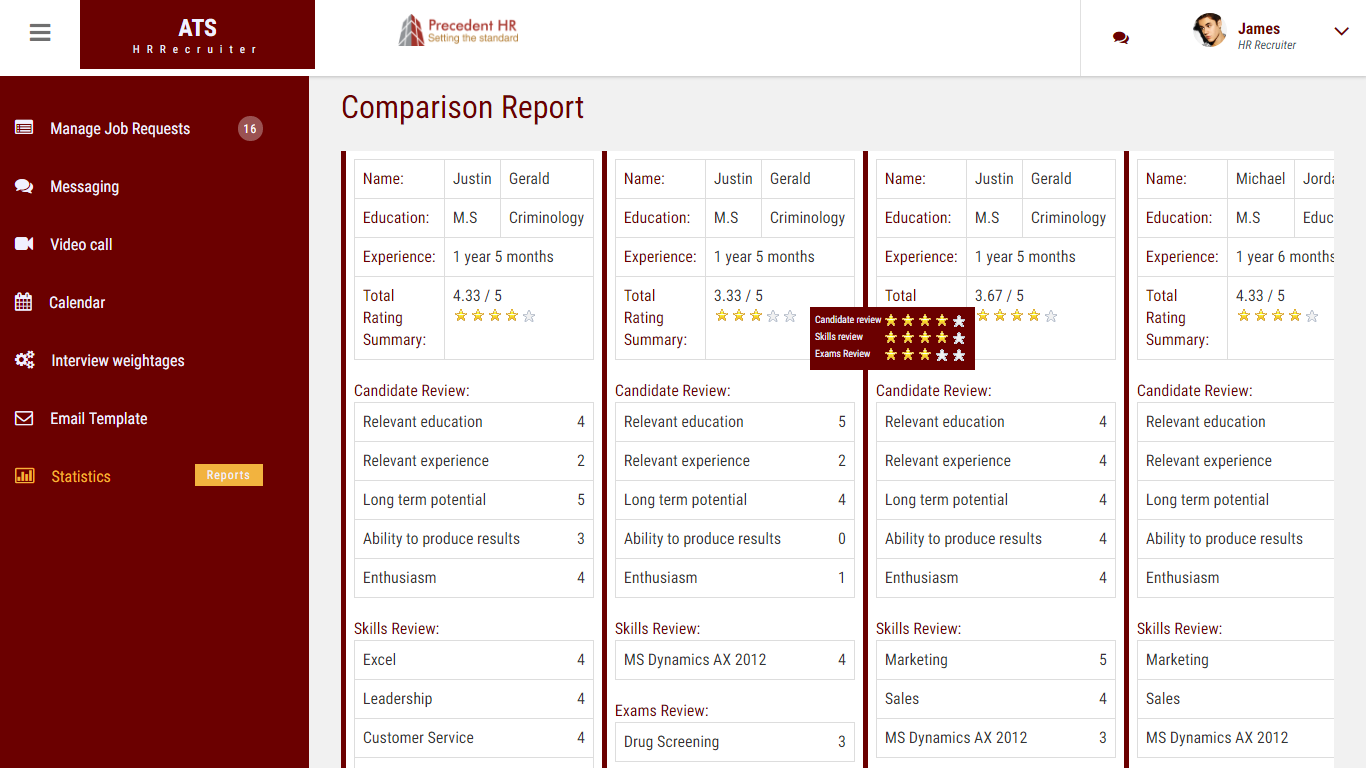
Task: Click James's profile avatar
Action: [1209, 31]
